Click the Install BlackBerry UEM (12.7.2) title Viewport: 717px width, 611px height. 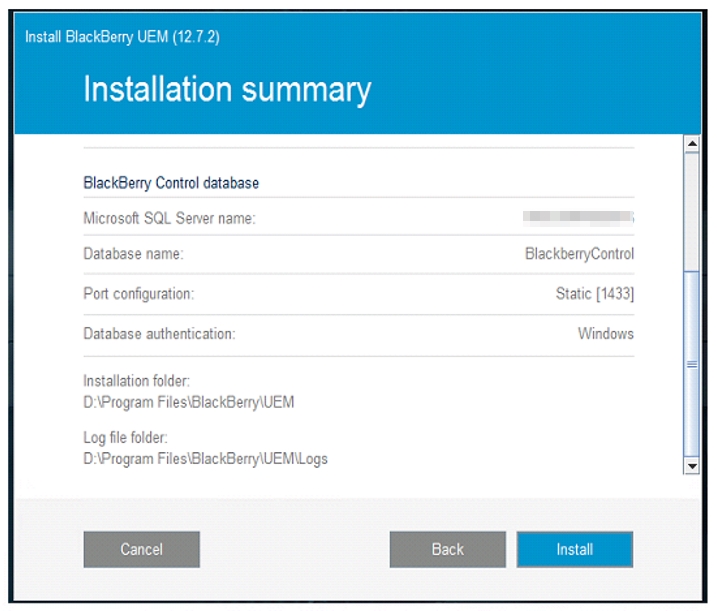pos(122,37)
